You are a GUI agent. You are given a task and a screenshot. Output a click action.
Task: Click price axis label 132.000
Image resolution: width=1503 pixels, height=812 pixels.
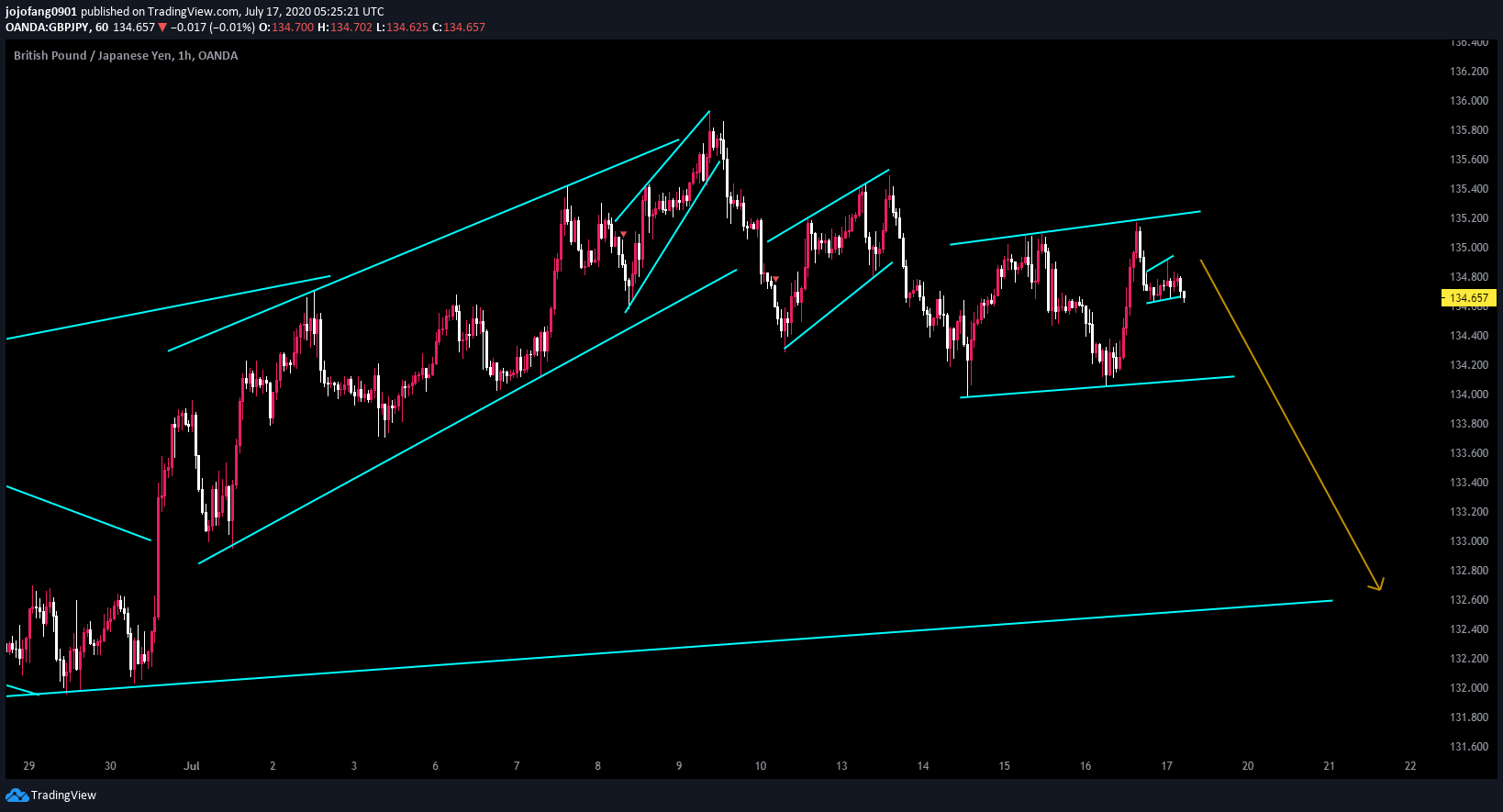(1469, 688)
